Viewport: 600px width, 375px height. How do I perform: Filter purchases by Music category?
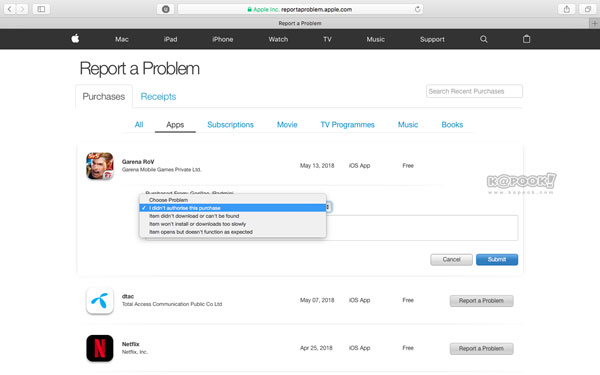(408, 124)
